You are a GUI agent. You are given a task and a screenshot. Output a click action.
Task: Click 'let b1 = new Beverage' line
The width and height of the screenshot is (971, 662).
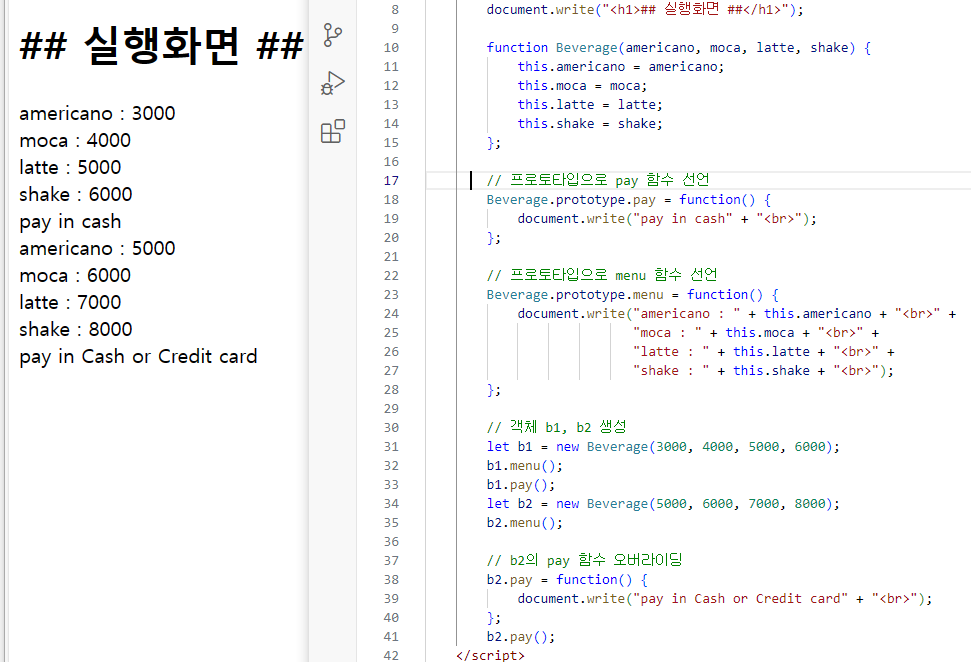[663, 447]
